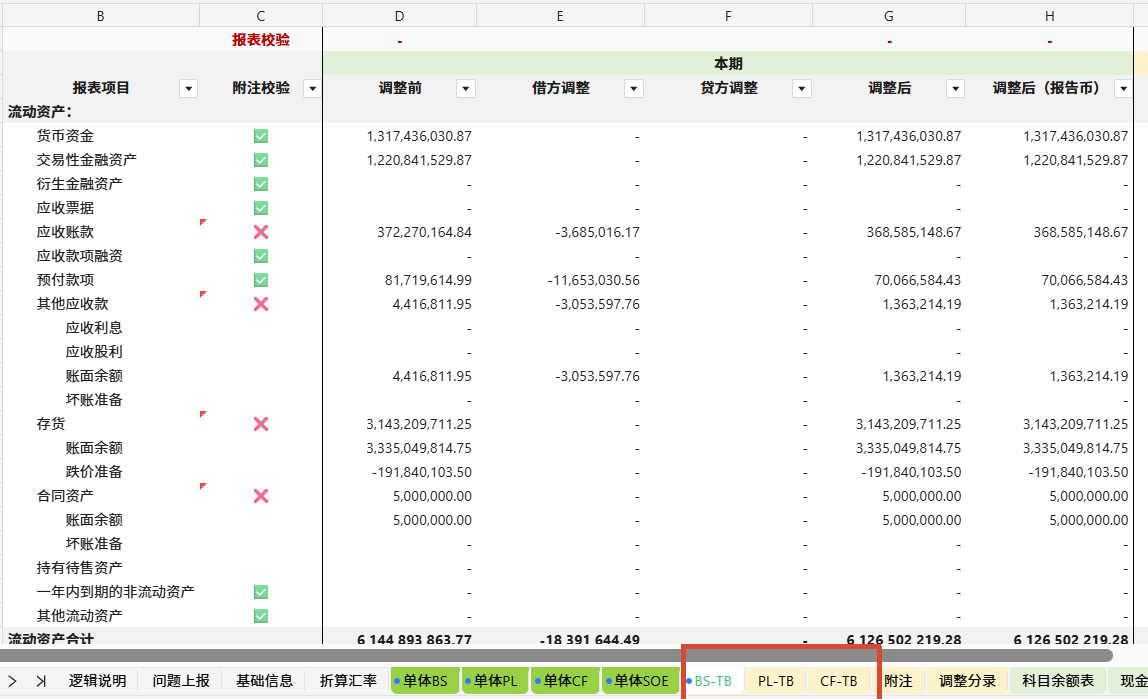Click the check mark for 一年内到期的非流动资产
This screenshot has width=1148, height=699.
click(x=261, y=592)
